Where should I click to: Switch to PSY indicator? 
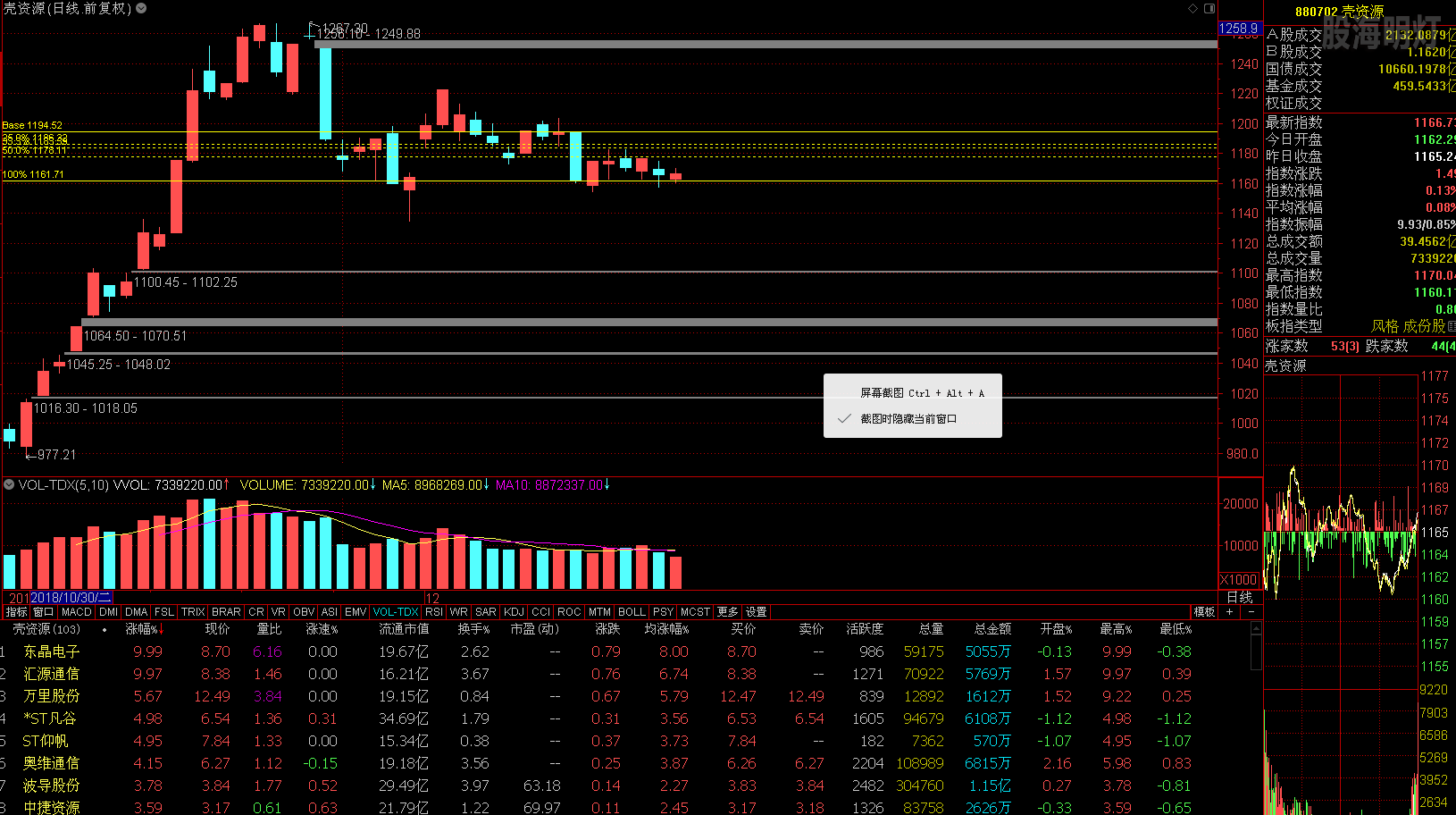[663, 612]
